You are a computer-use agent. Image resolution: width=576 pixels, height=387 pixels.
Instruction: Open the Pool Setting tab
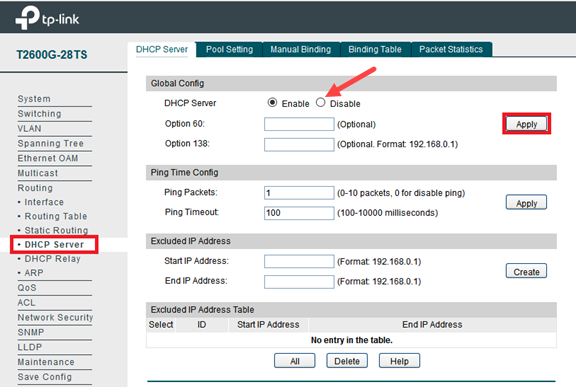point(229,50)
